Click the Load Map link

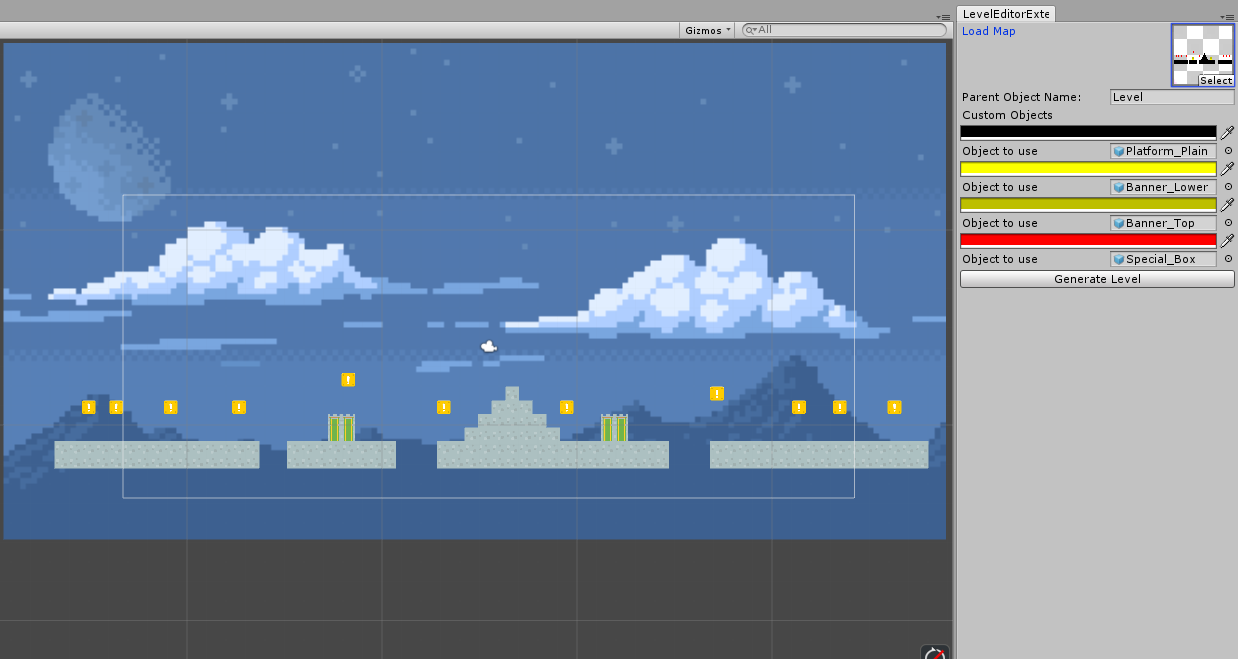(988, 31)
